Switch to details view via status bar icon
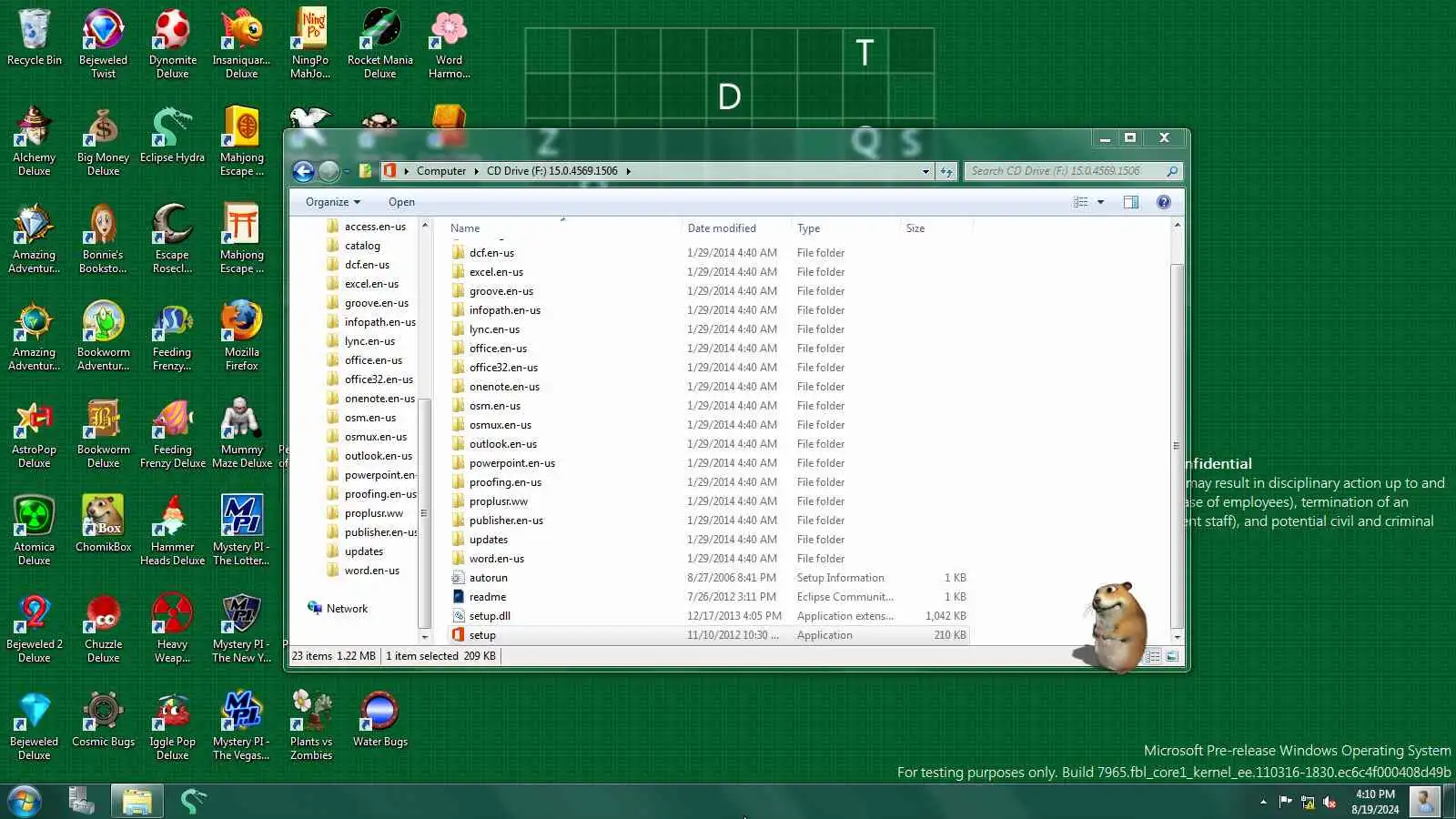 pos(1153,656)
